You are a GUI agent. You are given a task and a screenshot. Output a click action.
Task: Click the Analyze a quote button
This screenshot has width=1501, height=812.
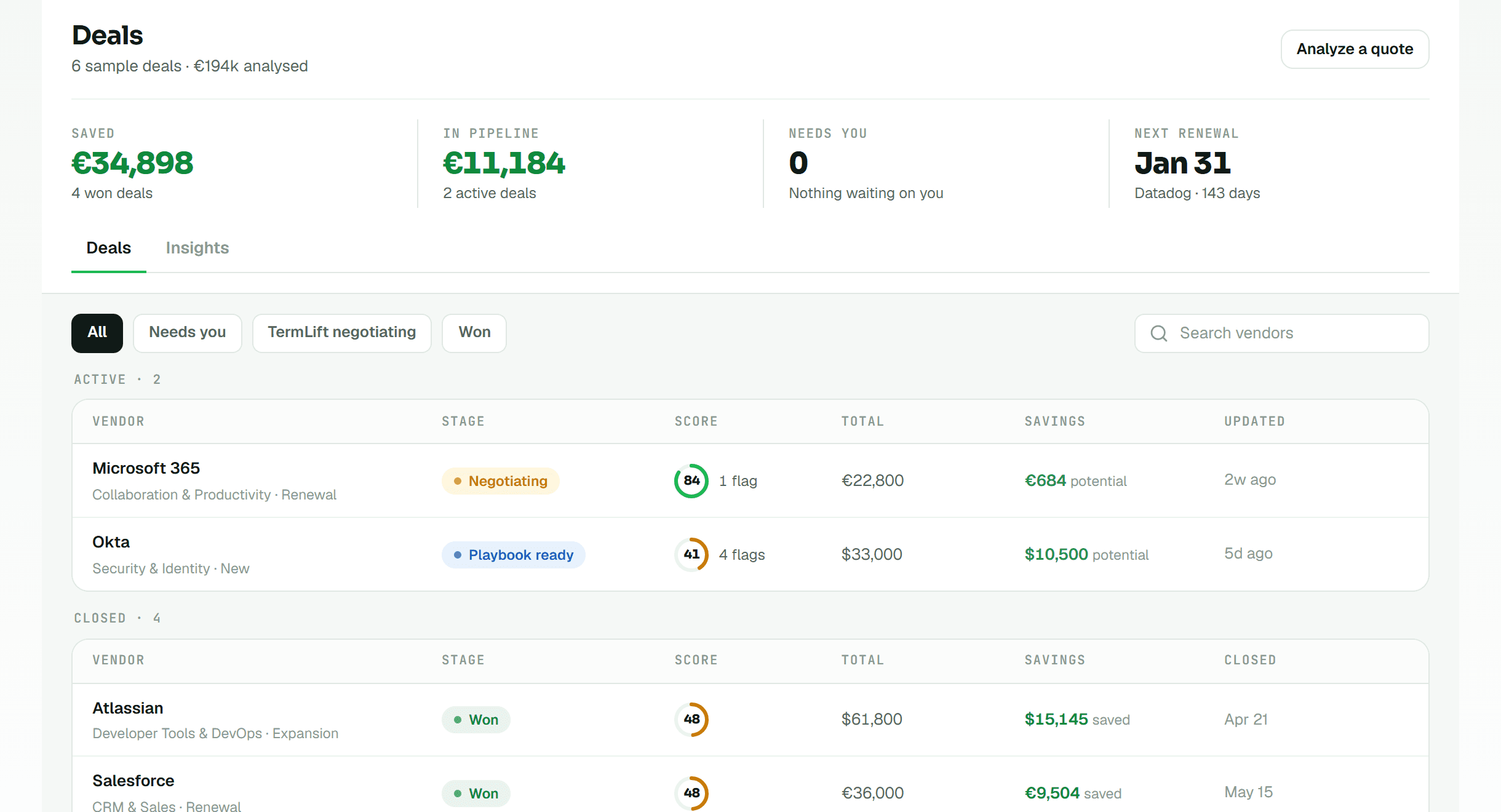coord(1355,49)
